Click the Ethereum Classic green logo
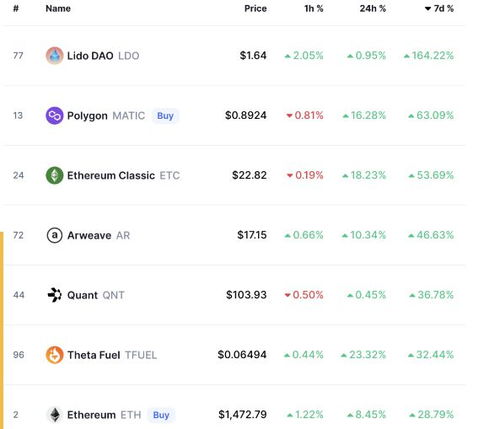 [x=54, y=175]
